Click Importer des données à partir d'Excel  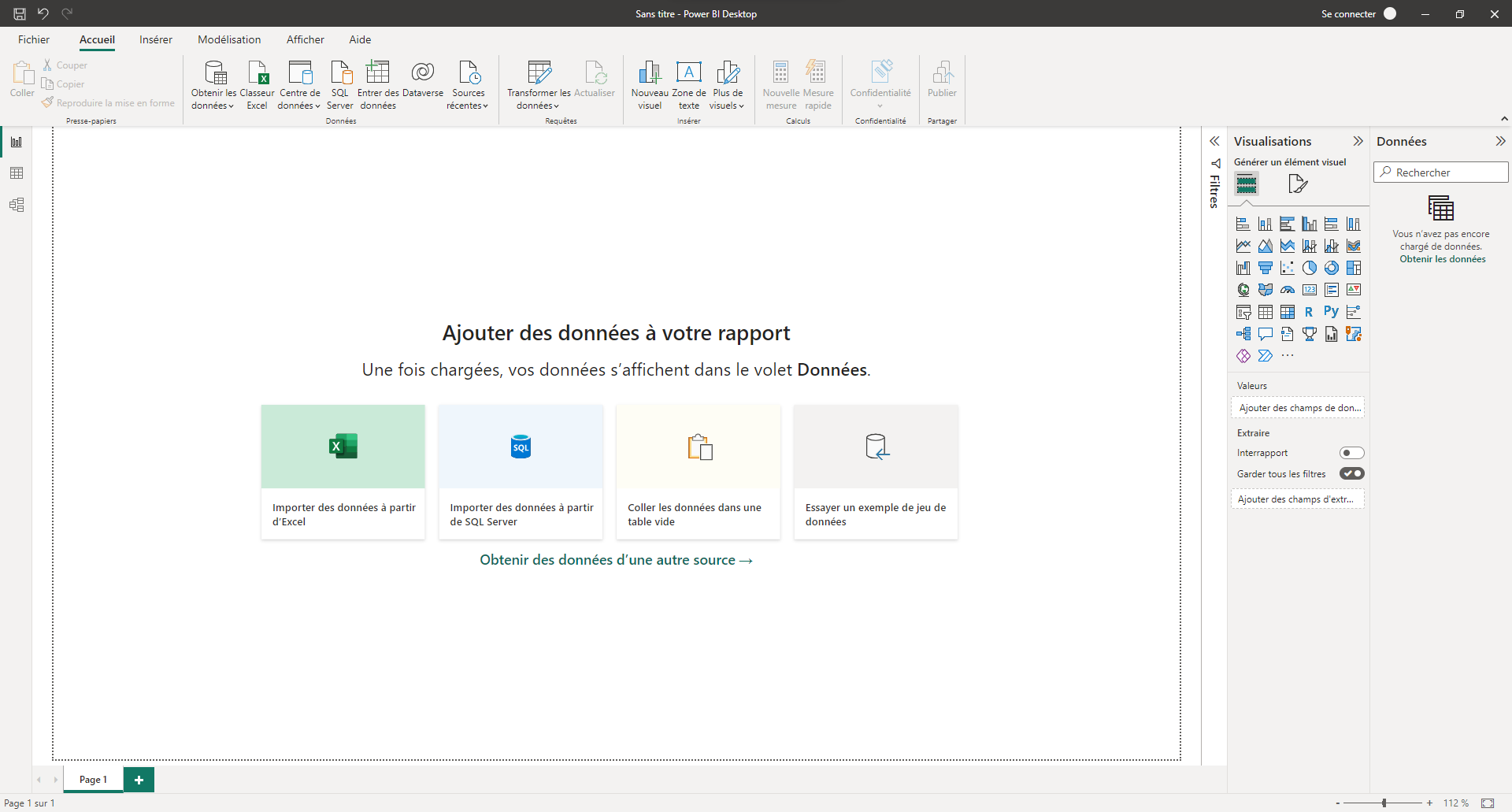[x=343, y=472]
